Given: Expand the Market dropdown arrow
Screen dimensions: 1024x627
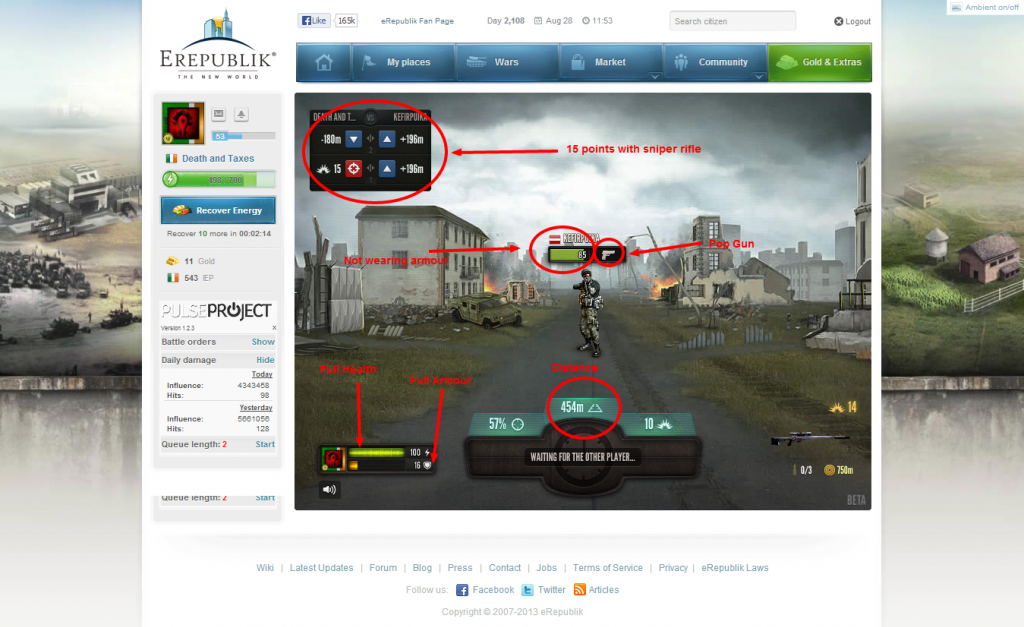Looking at the screenshot, I should coord(654,76).
